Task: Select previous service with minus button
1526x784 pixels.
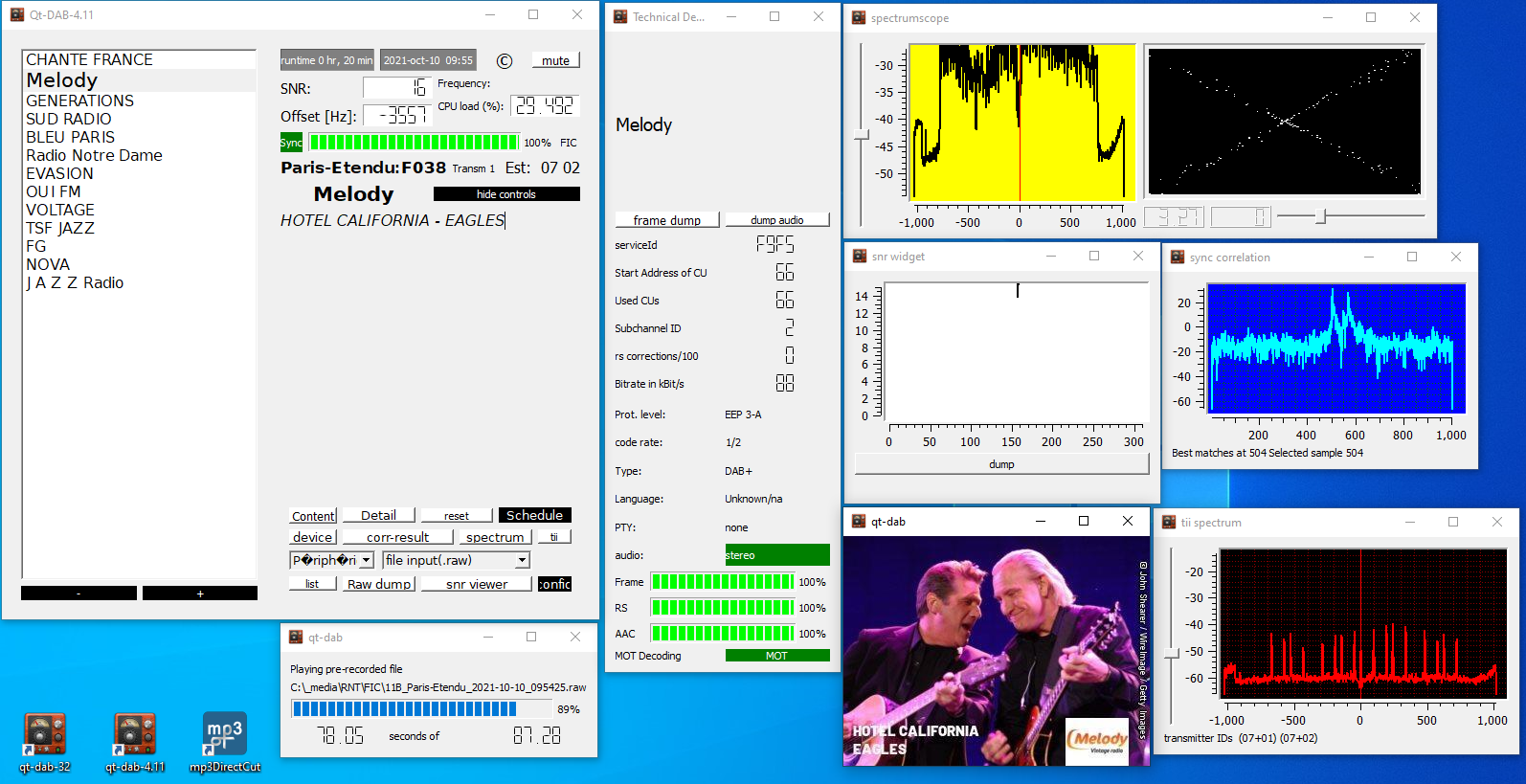Action: pyautogui.click(x=79, y=594)
